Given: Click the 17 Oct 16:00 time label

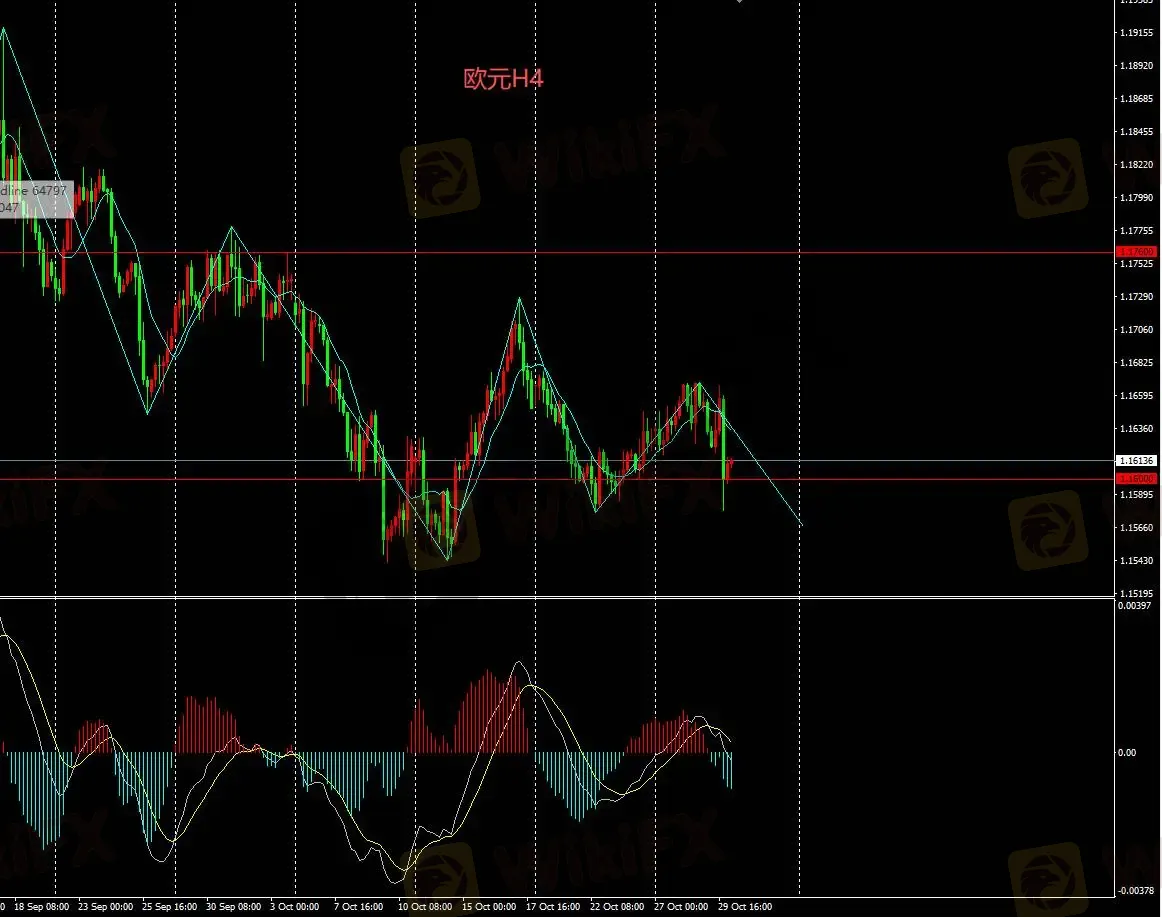Looking at the screenshot, I should click(553, 907).
